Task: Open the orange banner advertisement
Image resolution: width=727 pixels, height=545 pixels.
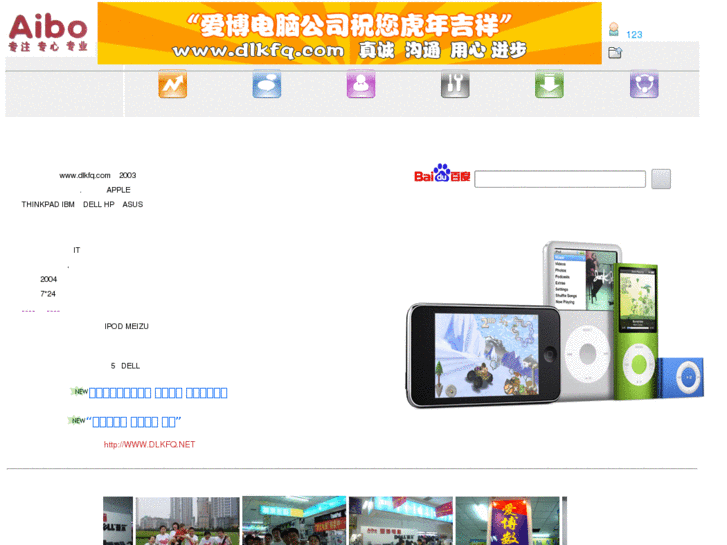Action: point(350,33)
